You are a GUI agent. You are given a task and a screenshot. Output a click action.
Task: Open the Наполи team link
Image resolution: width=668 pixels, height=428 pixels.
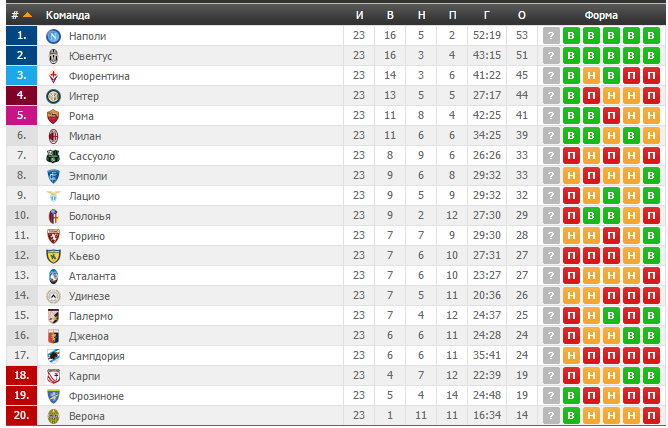pyautogui.click(x=87, y=36)
